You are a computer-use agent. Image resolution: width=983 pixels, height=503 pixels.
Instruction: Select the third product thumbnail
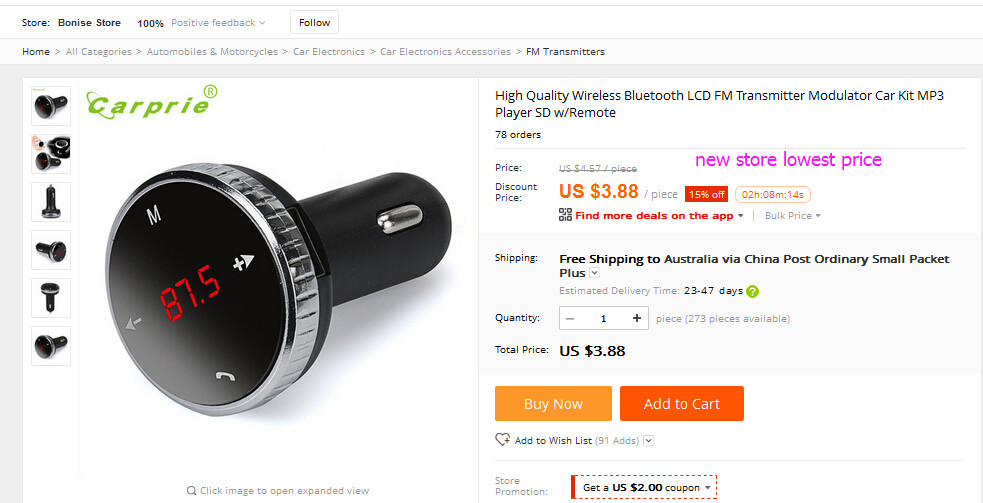[x=51, y=201]
